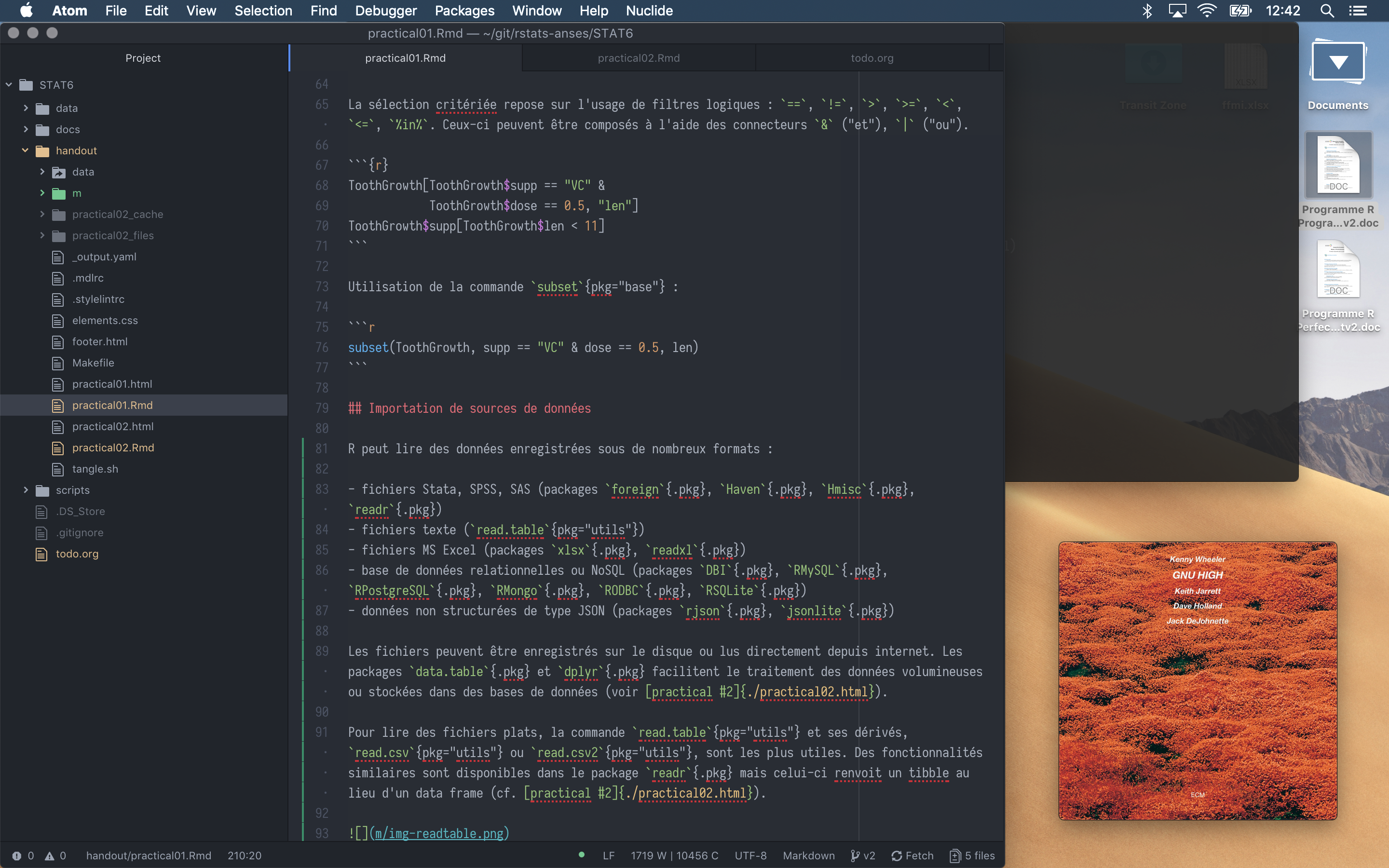Open the Bluetooth menu bar icon
This screenshot has height=868, width=1389.
click(1146, 11)
